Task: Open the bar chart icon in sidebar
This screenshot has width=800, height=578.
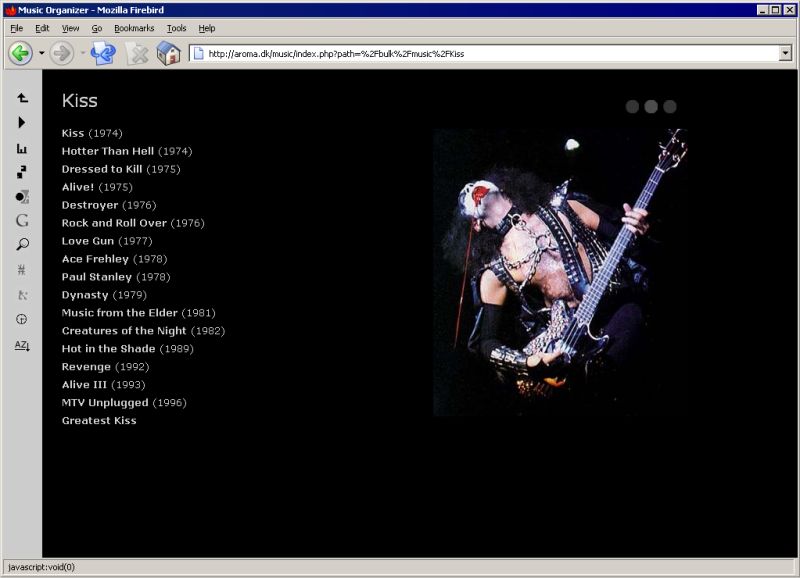Action: pos(21,146)
